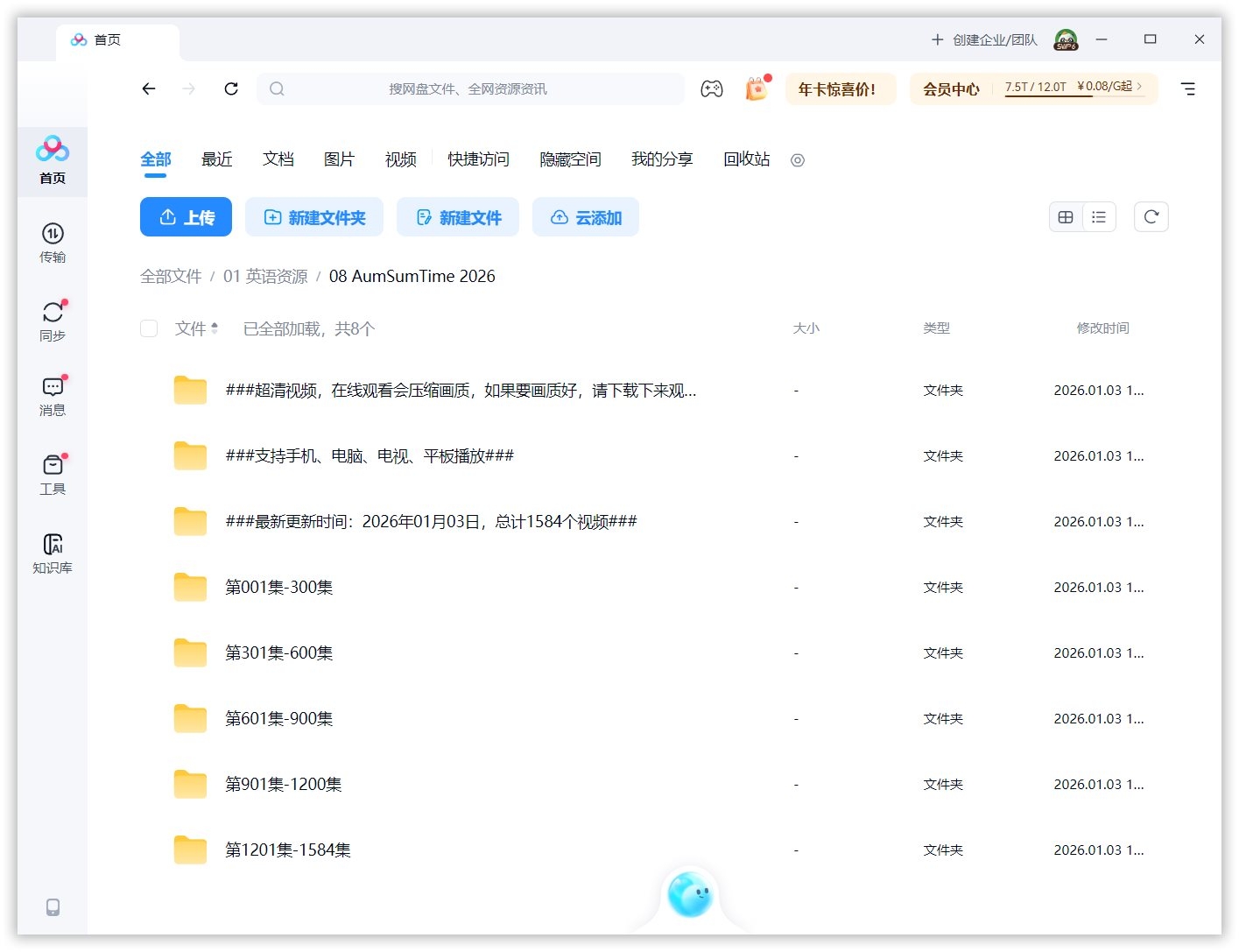Open 消息 messages from the sidebar

click(53, 396)
